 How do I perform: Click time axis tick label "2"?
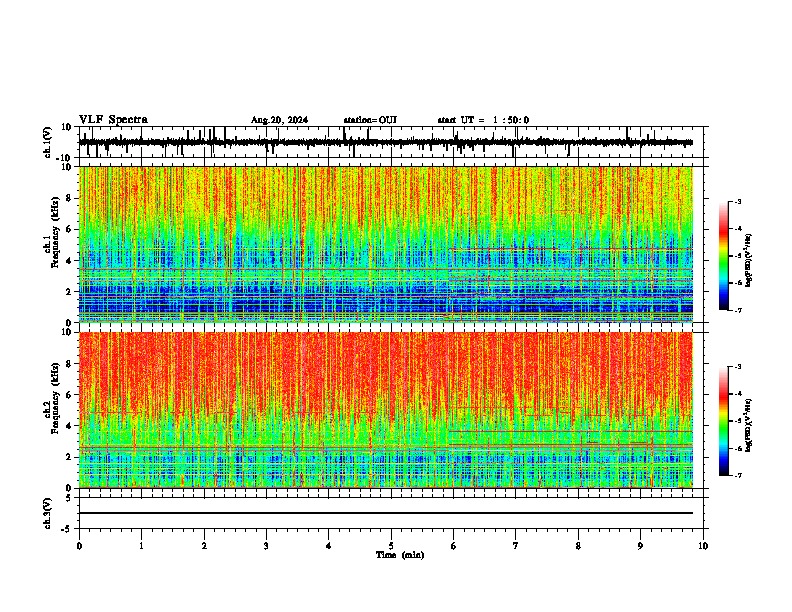pyautogui.click(x=204, y=546)
